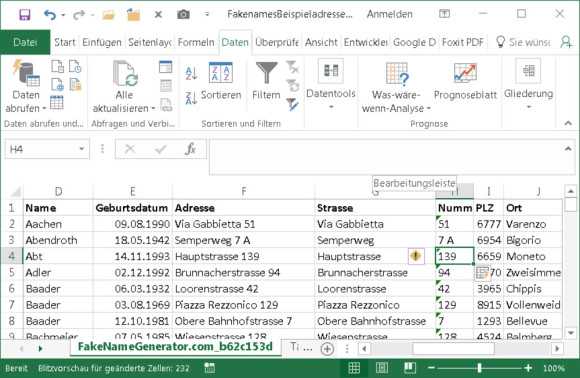Click the Filtern funnel icon
The image size is (580, 378).
pyautogui.click(x=266, y=72)
